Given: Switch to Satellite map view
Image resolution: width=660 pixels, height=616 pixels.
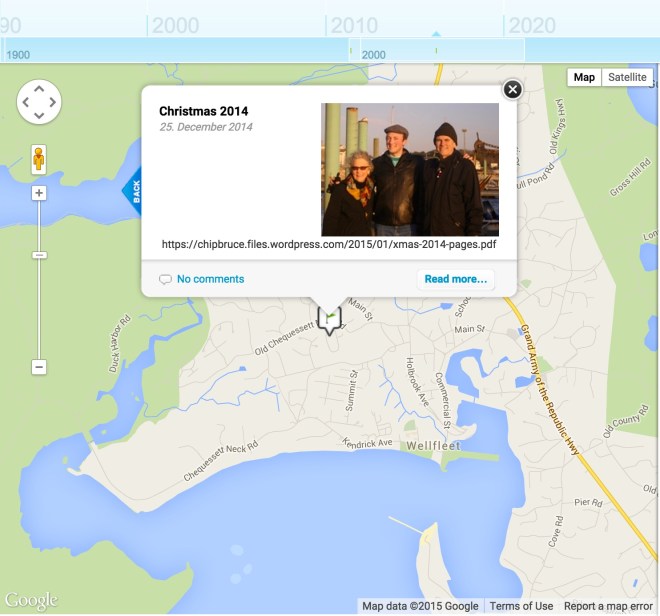Looking at the screenshot, I should (x=627, y=77).
